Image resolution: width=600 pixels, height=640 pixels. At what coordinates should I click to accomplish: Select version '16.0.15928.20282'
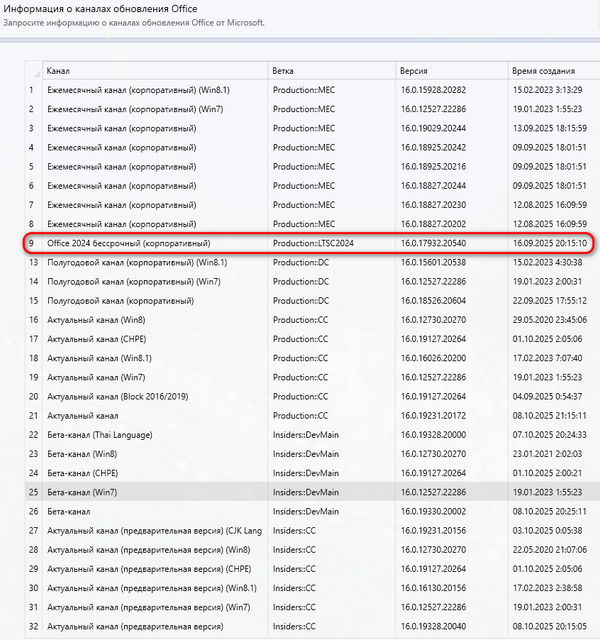pos(451,90)
